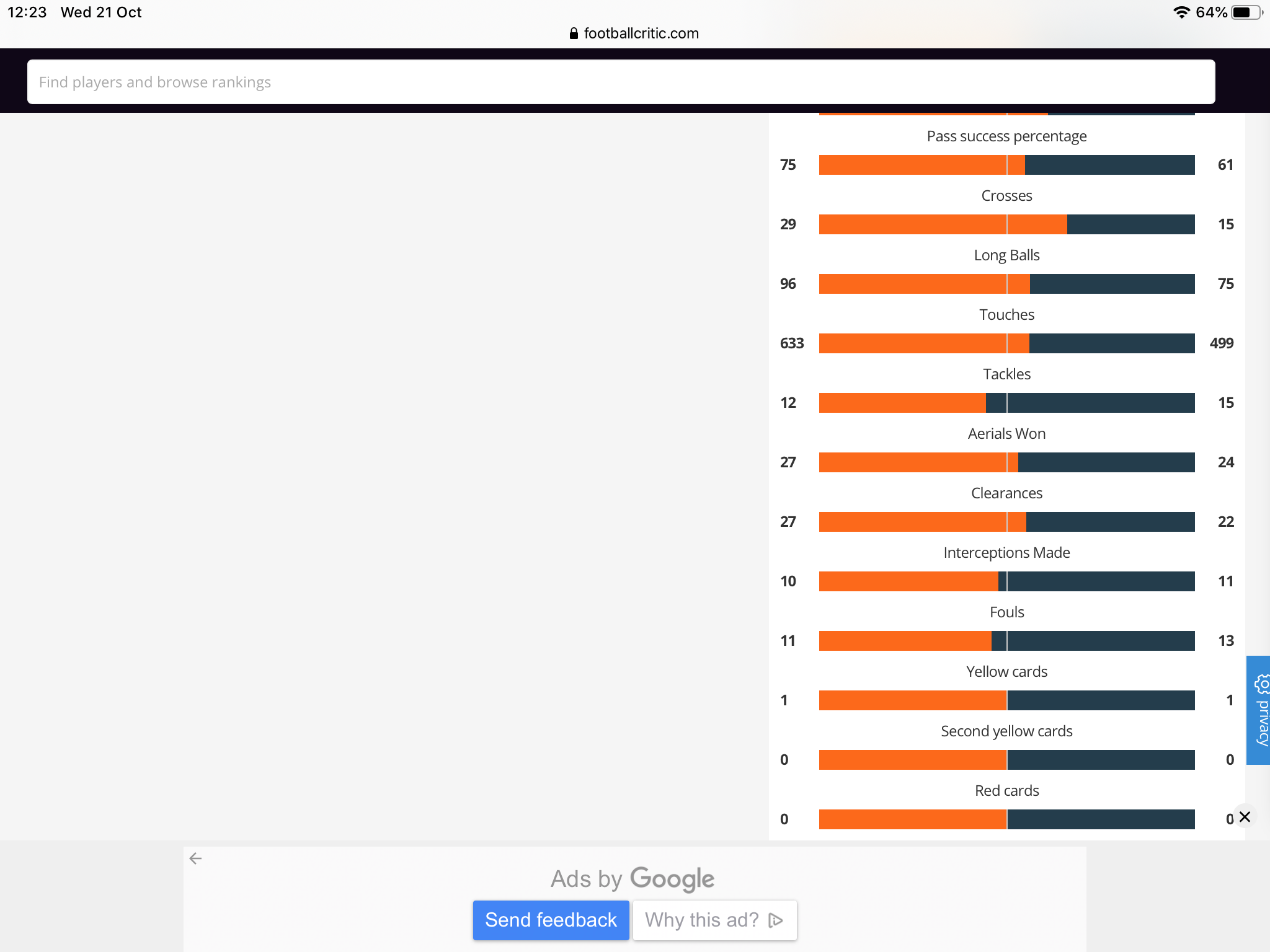
Task: Tap the footballcritic.com address bar
Action: (634, 33)
